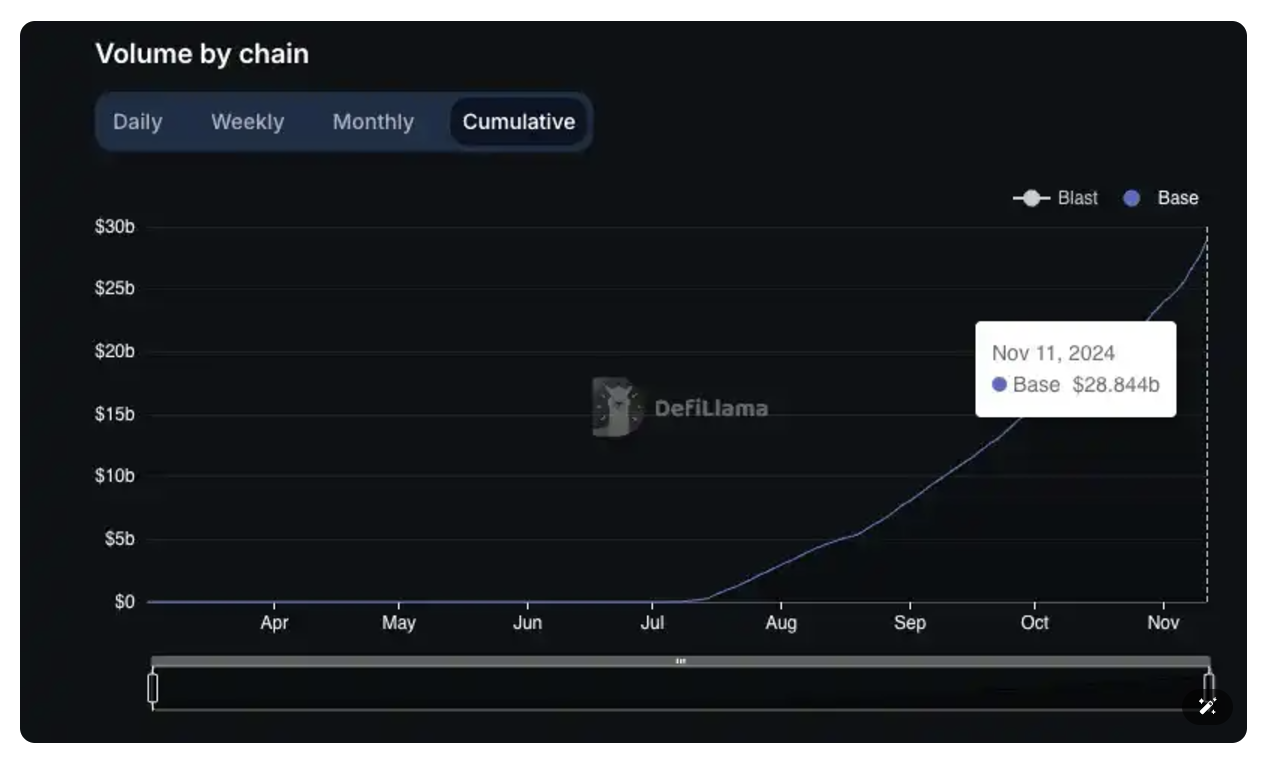Toggle the Blast series legend label
Screen dimensions: 1266x760
[1077, 198]
